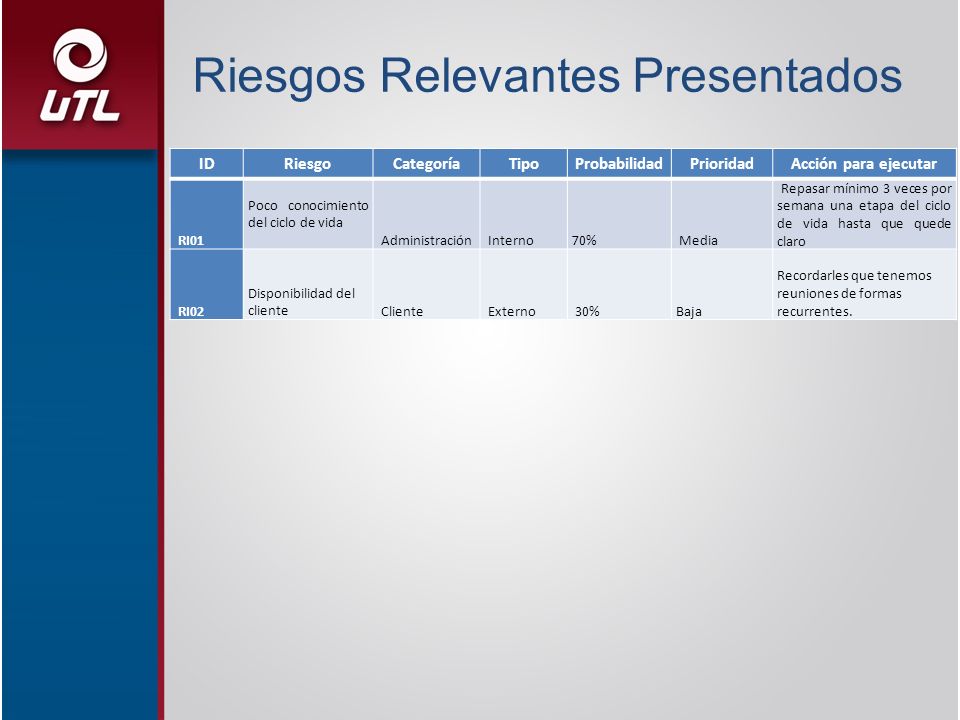Select the 30% probability cell

619,284
